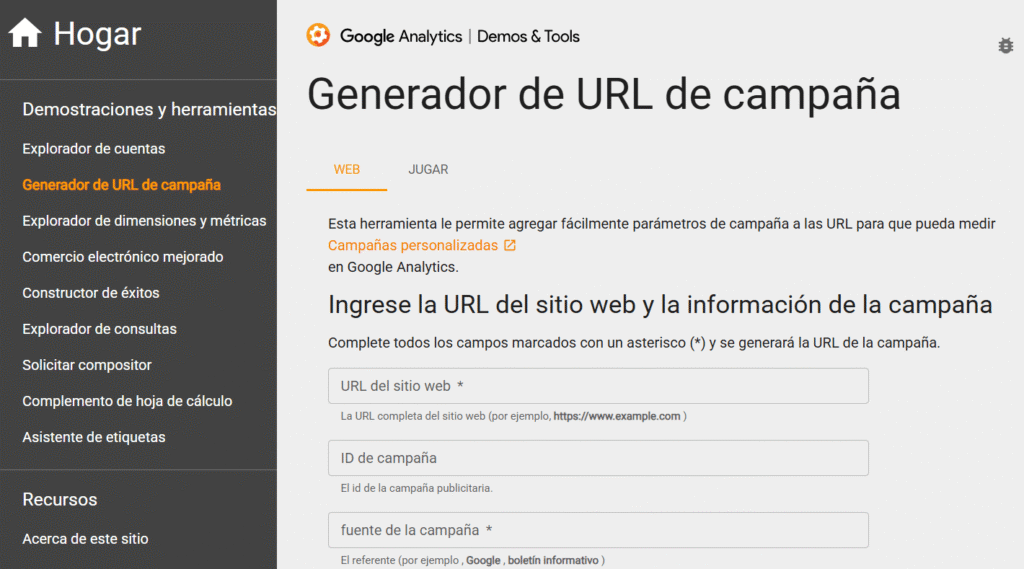Image resolution: width=1024 pixels, height=569 pixels.
Task: Click the 'boletín informativo' example text
Action: click(x=553, y=560)
